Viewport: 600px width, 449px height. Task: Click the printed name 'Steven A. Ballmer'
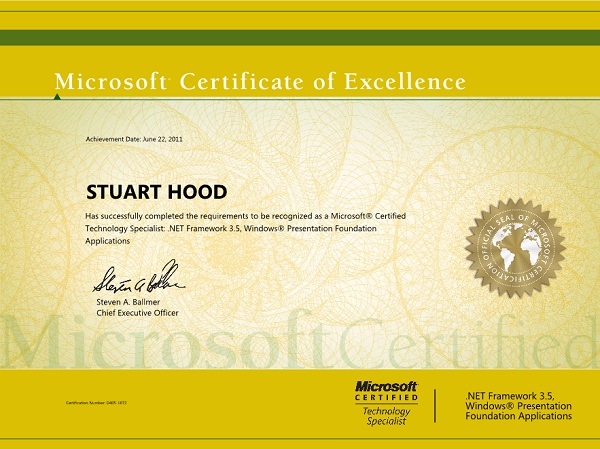point(128,302)
